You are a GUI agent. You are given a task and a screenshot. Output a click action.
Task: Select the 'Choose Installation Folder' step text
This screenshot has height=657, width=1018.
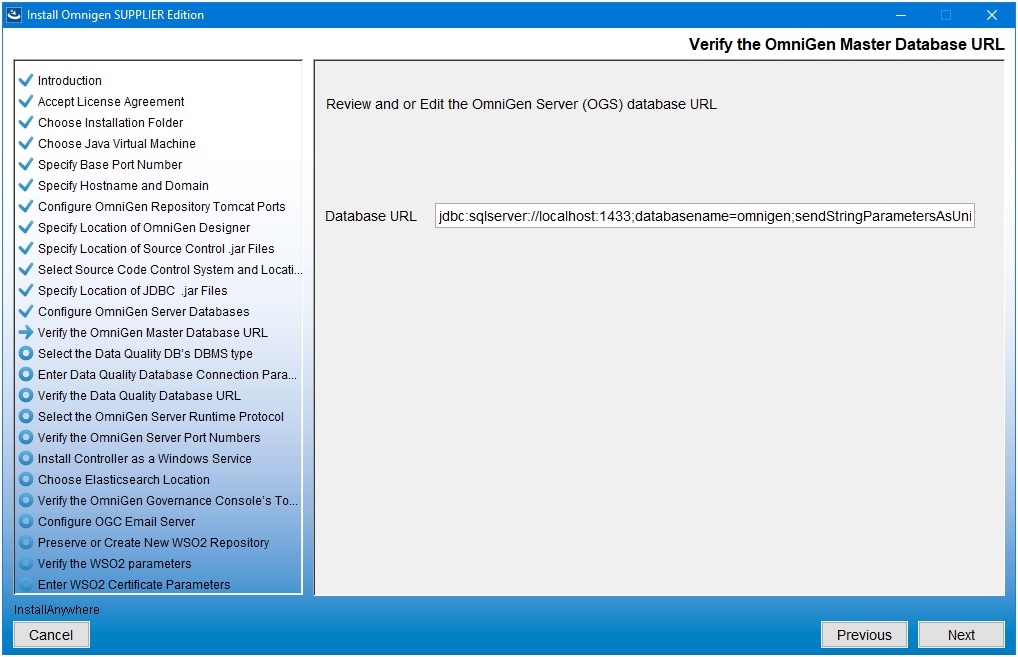110,123
